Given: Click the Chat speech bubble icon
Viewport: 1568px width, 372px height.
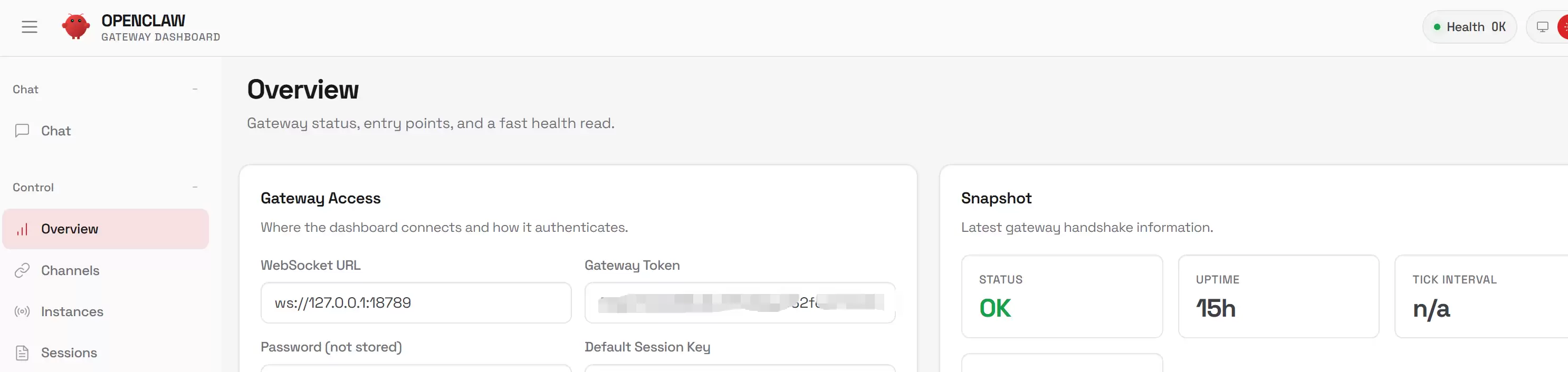Looking at the screenshot, I should [23, 131].
